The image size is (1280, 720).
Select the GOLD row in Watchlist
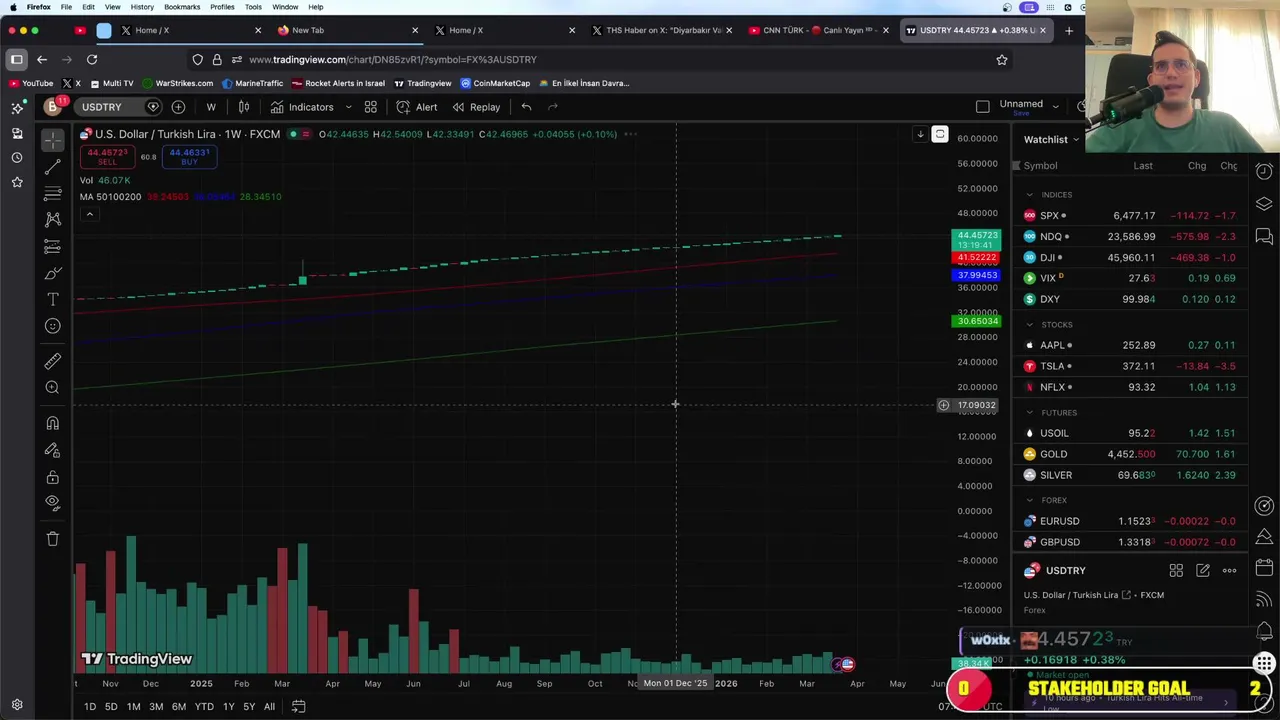click(1132, 454)
